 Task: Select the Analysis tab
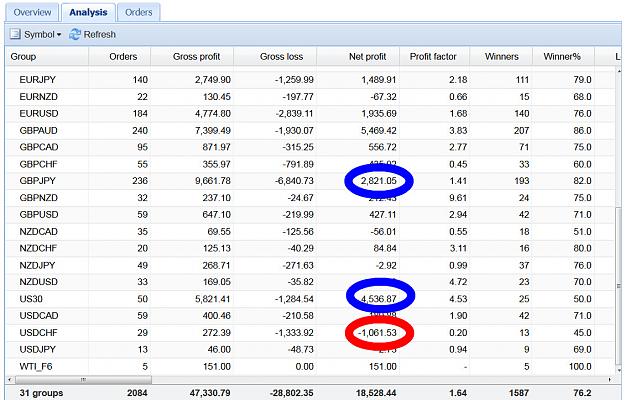click(x=88, y=12)
